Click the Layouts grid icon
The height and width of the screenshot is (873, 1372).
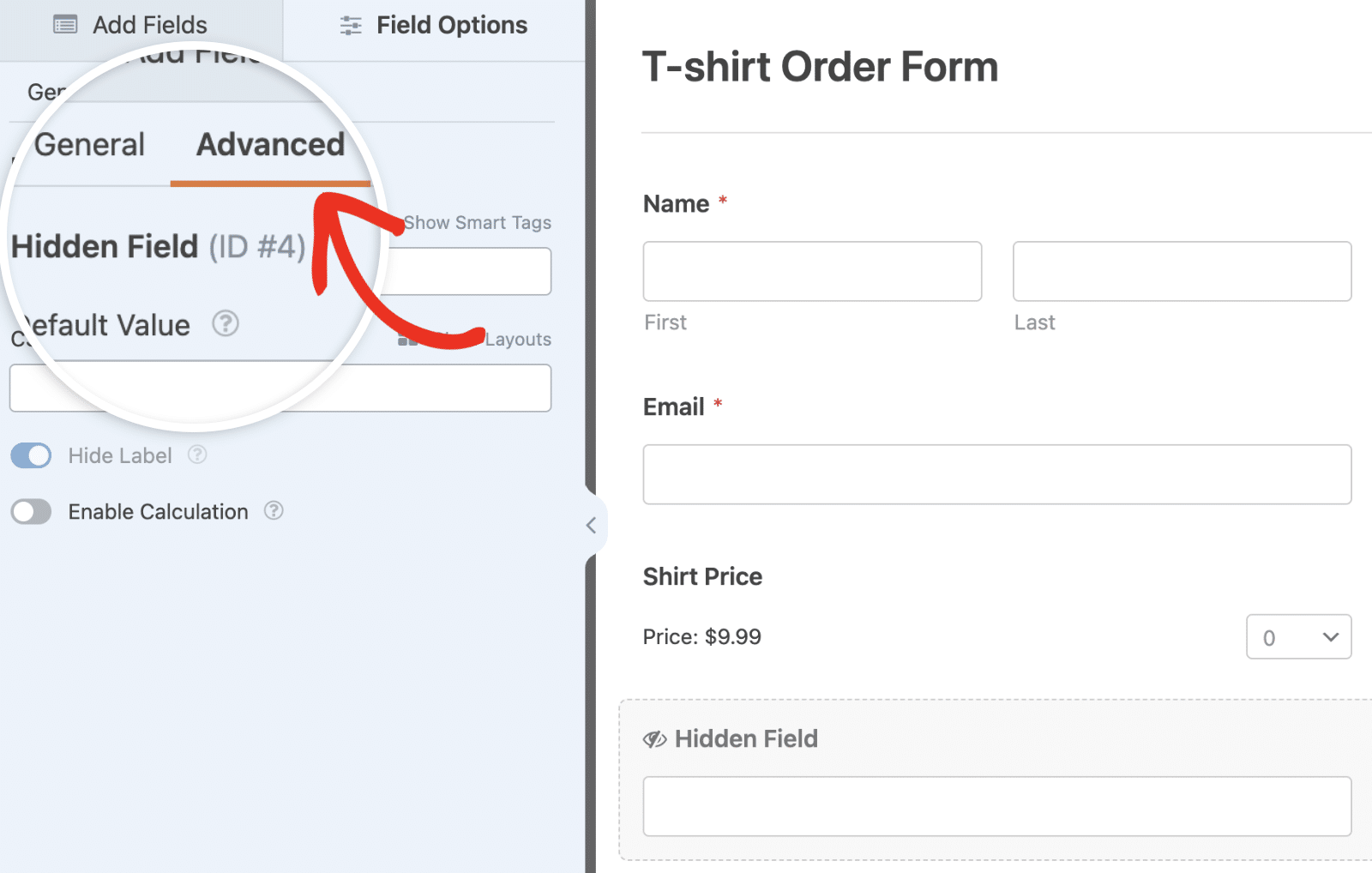[x=407, y=340]
